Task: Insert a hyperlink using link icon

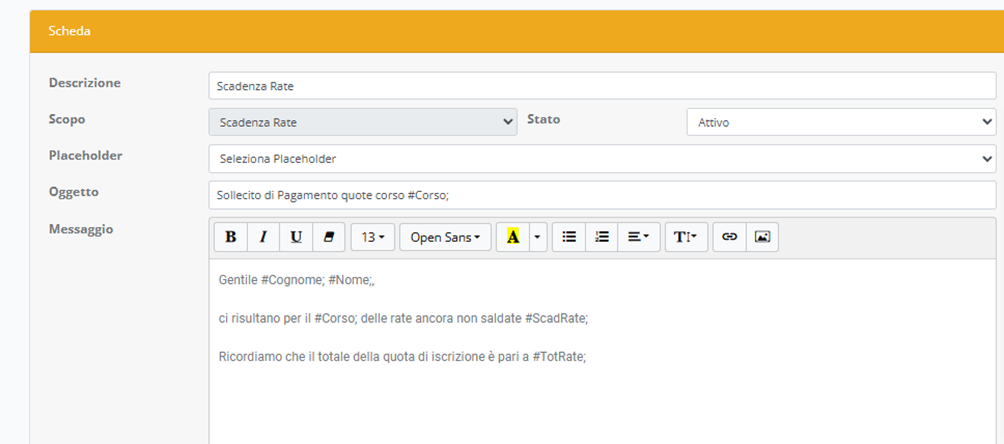Action: pos(729,237)
